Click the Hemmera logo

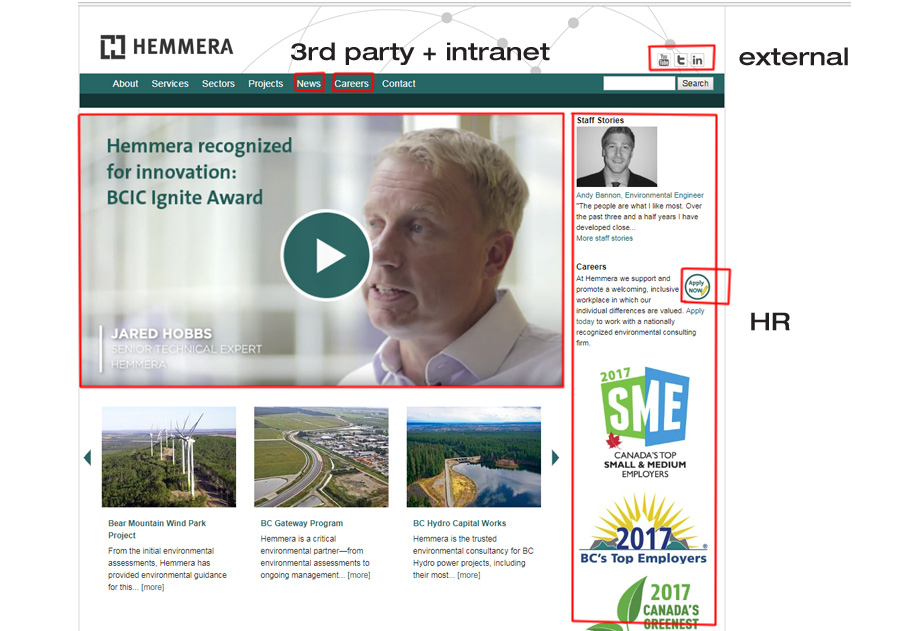tap(167, 47)
